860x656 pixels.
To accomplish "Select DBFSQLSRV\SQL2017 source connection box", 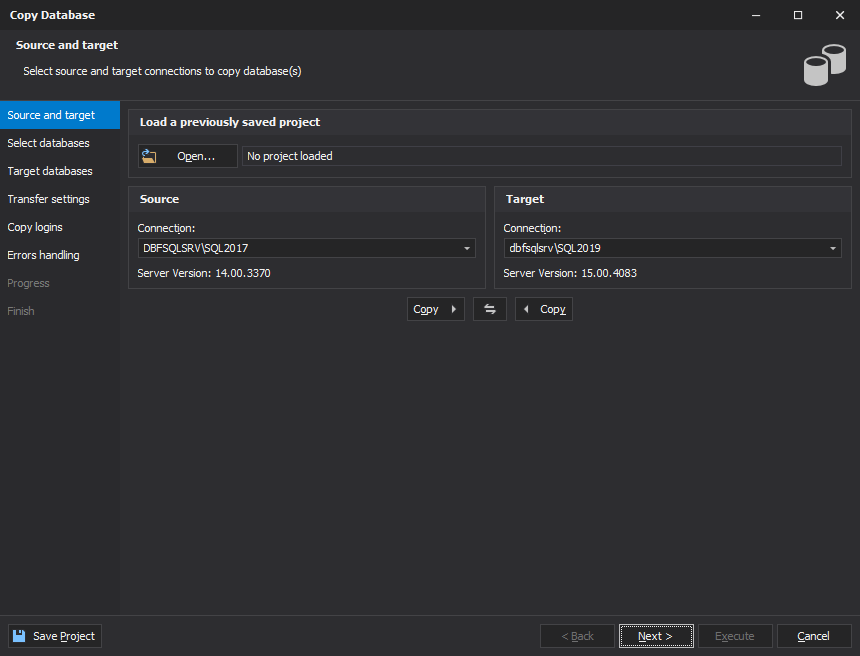I will click(307, 248).
